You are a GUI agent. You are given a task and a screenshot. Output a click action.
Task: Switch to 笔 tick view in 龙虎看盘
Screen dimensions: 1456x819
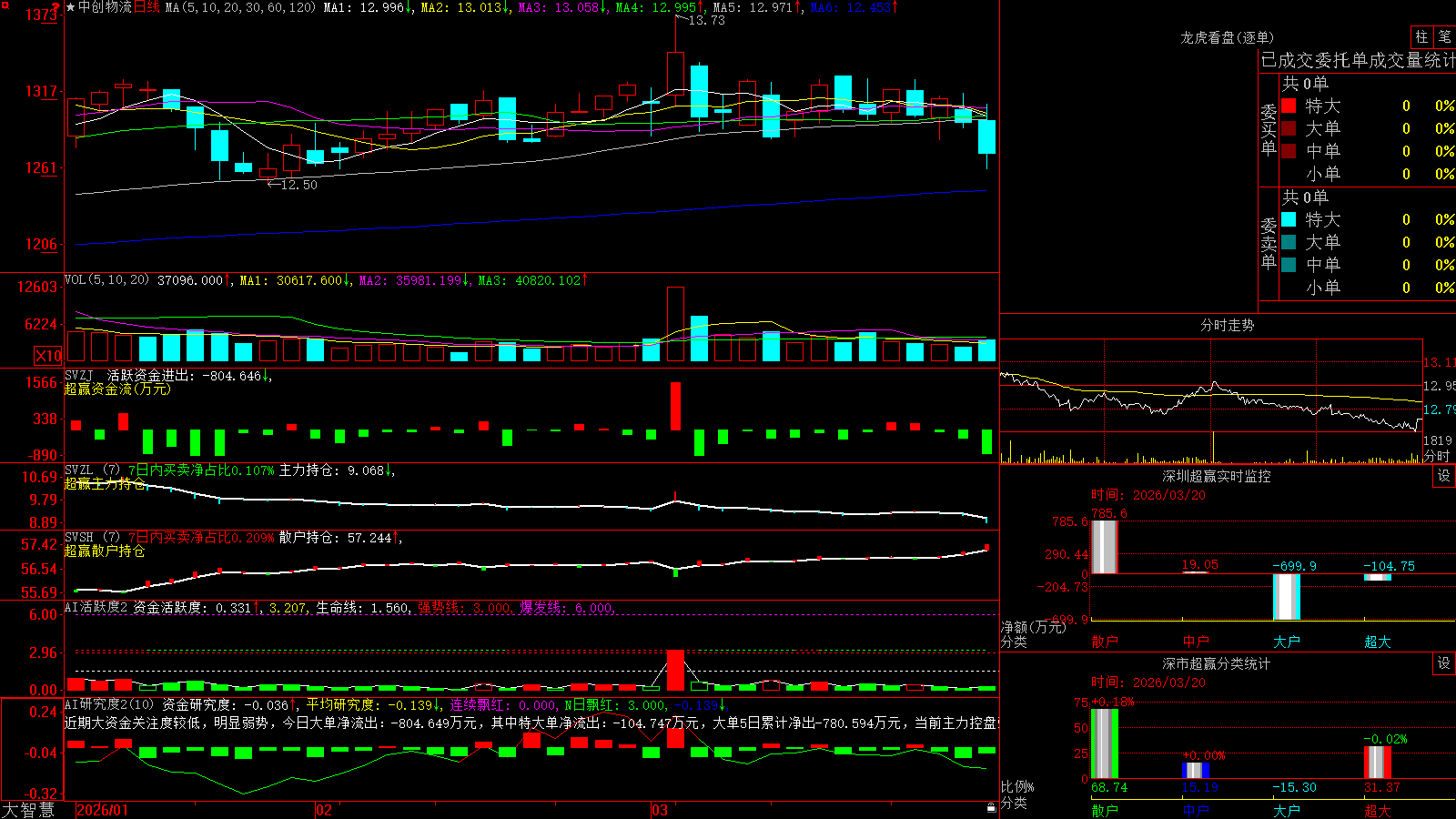tap(1444, 36)
